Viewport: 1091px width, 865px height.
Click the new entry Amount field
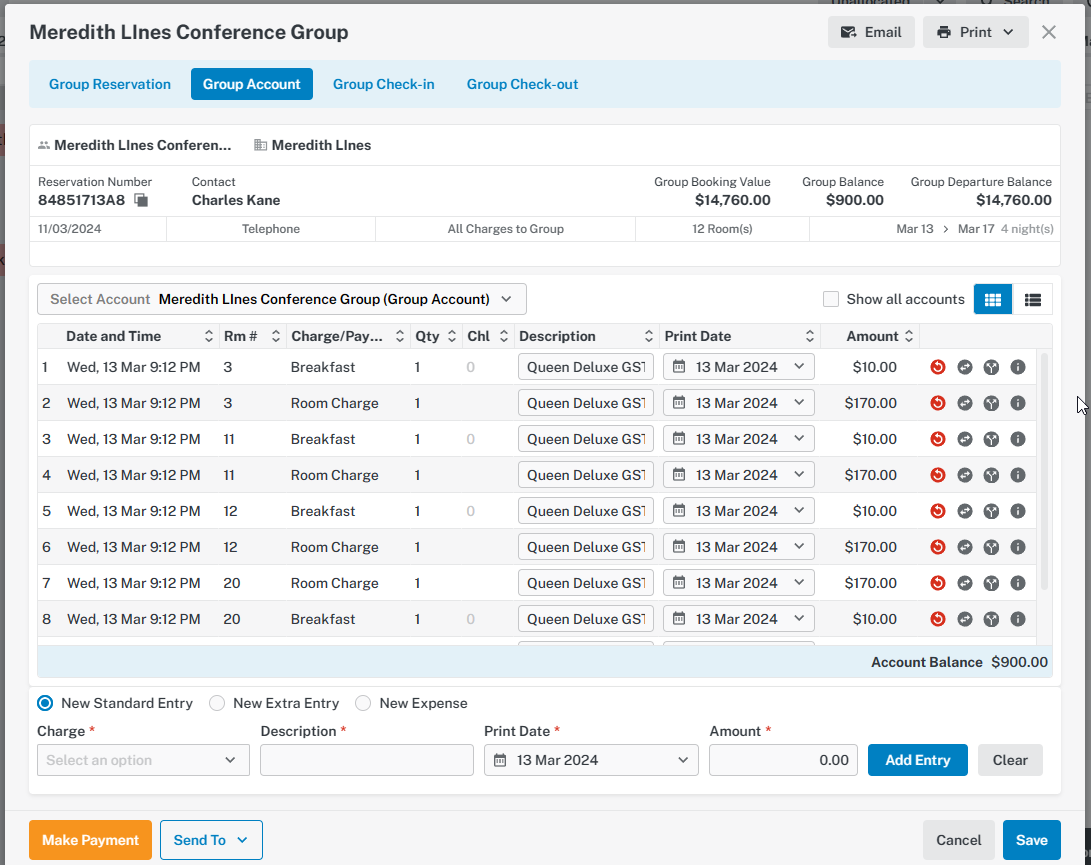[783, 761]
